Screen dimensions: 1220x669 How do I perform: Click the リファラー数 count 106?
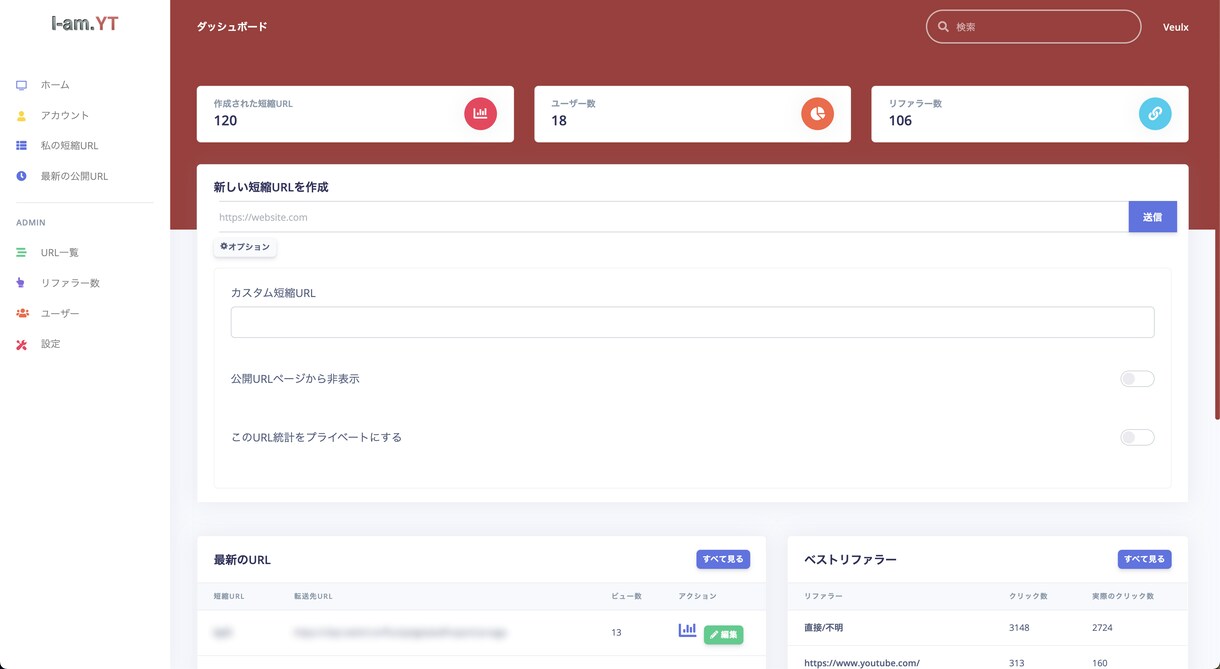[900, 121]
